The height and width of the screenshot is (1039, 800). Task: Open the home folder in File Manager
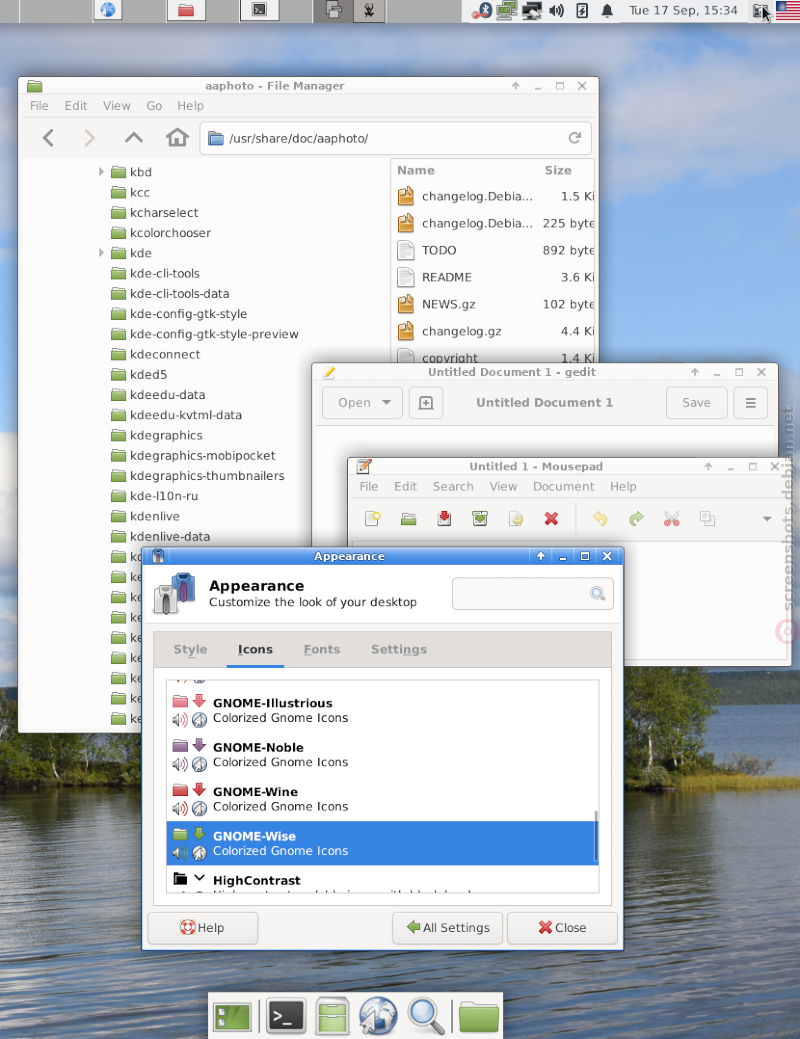[177, 138]
